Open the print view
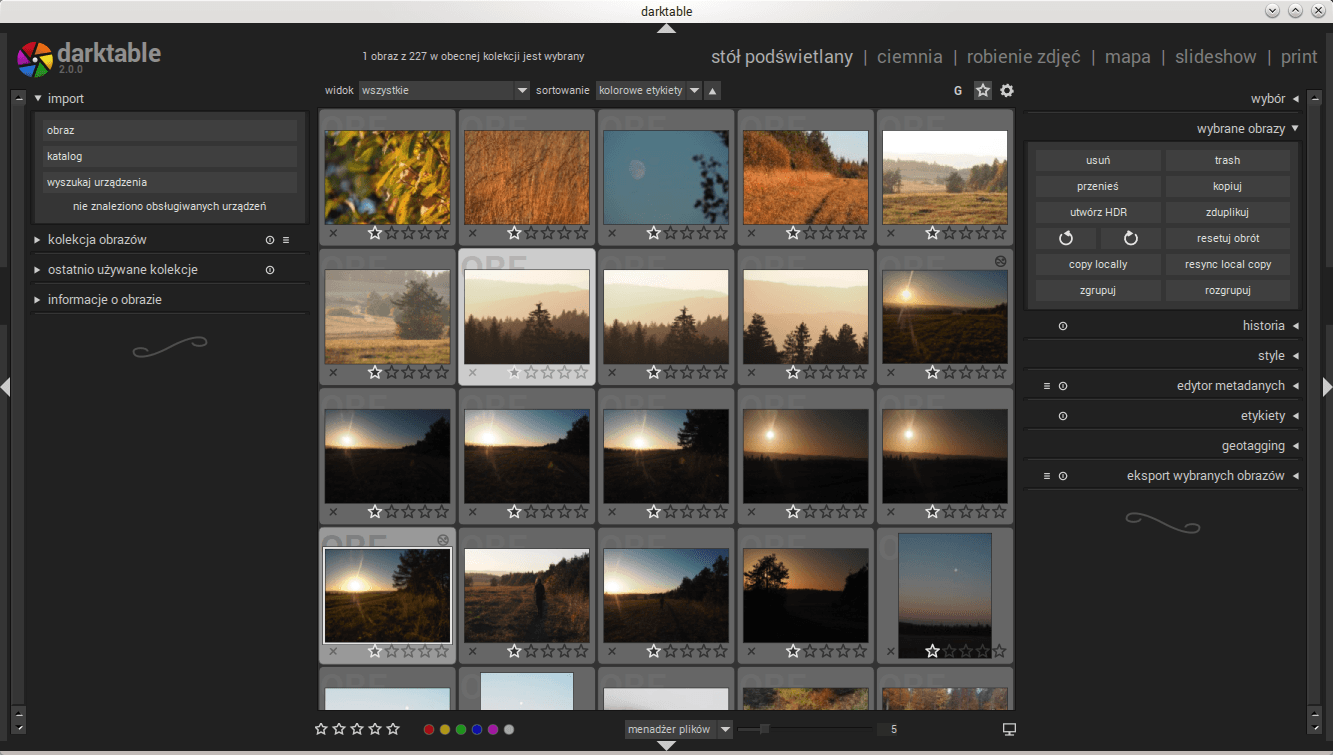The image size is (1333, 755). [x=1299, y=57]
